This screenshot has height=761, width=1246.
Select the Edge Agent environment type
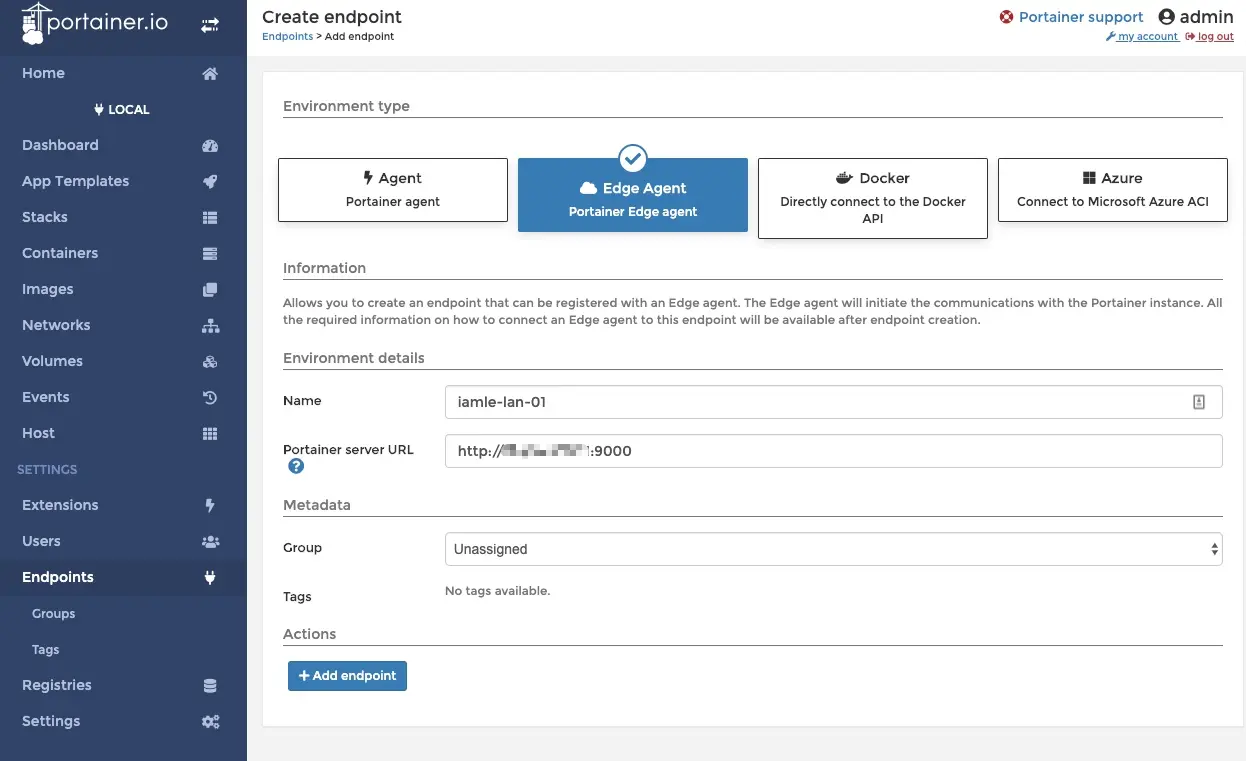[x=633, y=195]
